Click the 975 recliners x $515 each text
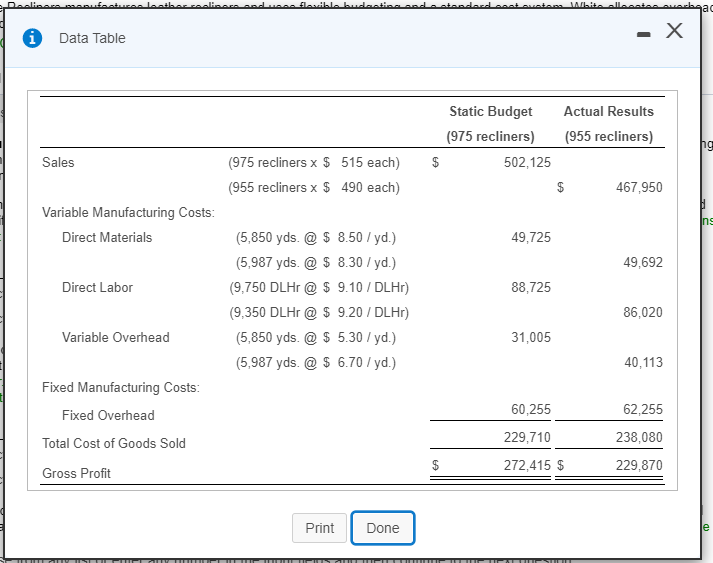The height and width of the screenshot is (563, 713). tap(314, 162)
